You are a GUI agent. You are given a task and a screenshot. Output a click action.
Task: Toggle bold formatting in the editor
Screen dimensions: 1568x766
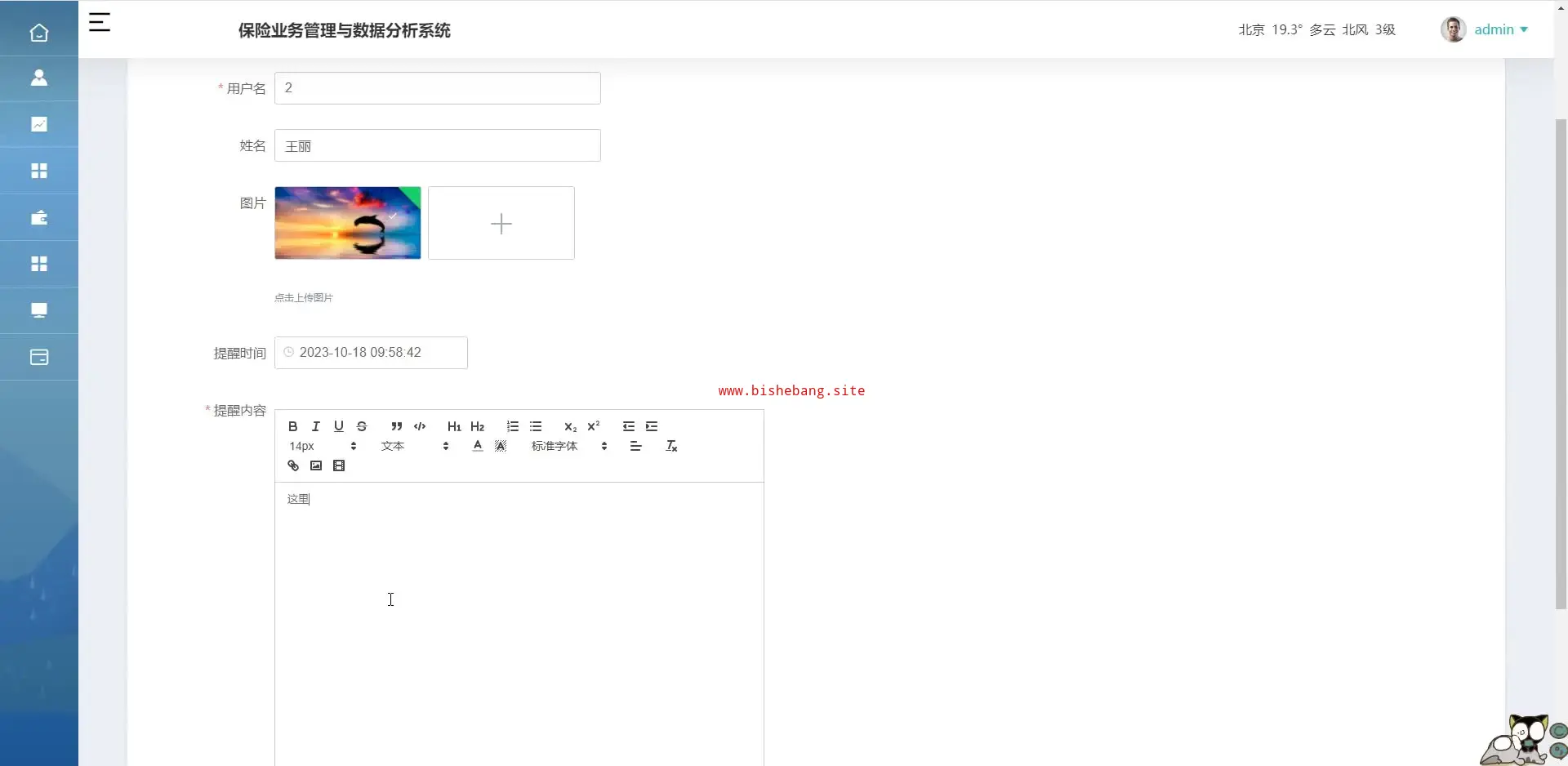tap(293, 426)
